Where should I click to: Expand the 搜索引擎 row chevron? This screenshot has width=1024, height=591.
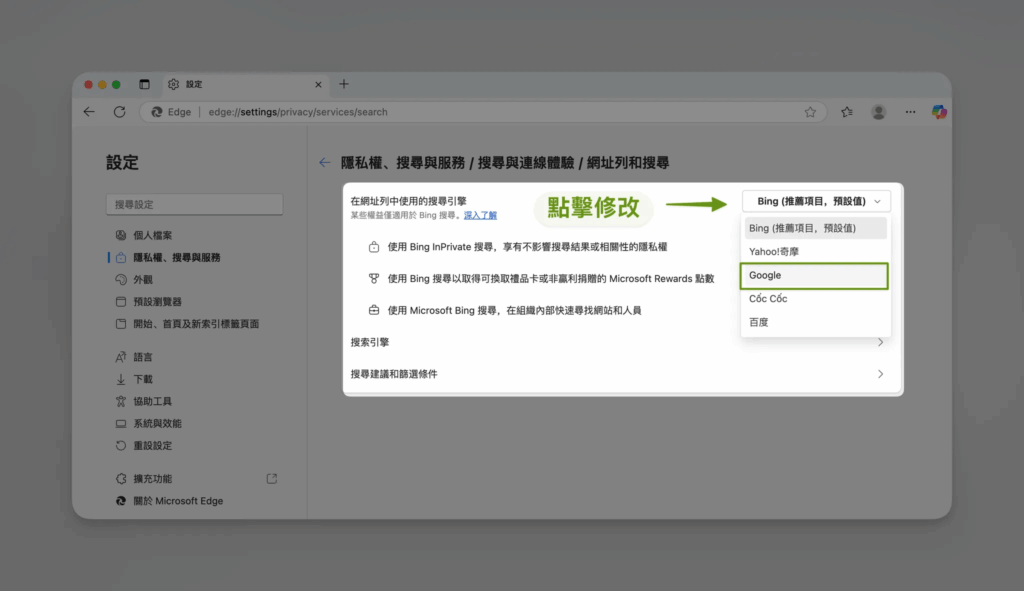pos(880,342)
